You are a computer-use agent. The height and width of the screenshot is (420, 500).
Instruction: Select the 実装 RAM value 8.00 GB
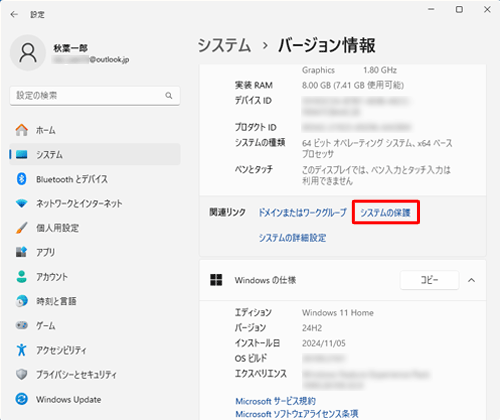[x=353, y=85]
